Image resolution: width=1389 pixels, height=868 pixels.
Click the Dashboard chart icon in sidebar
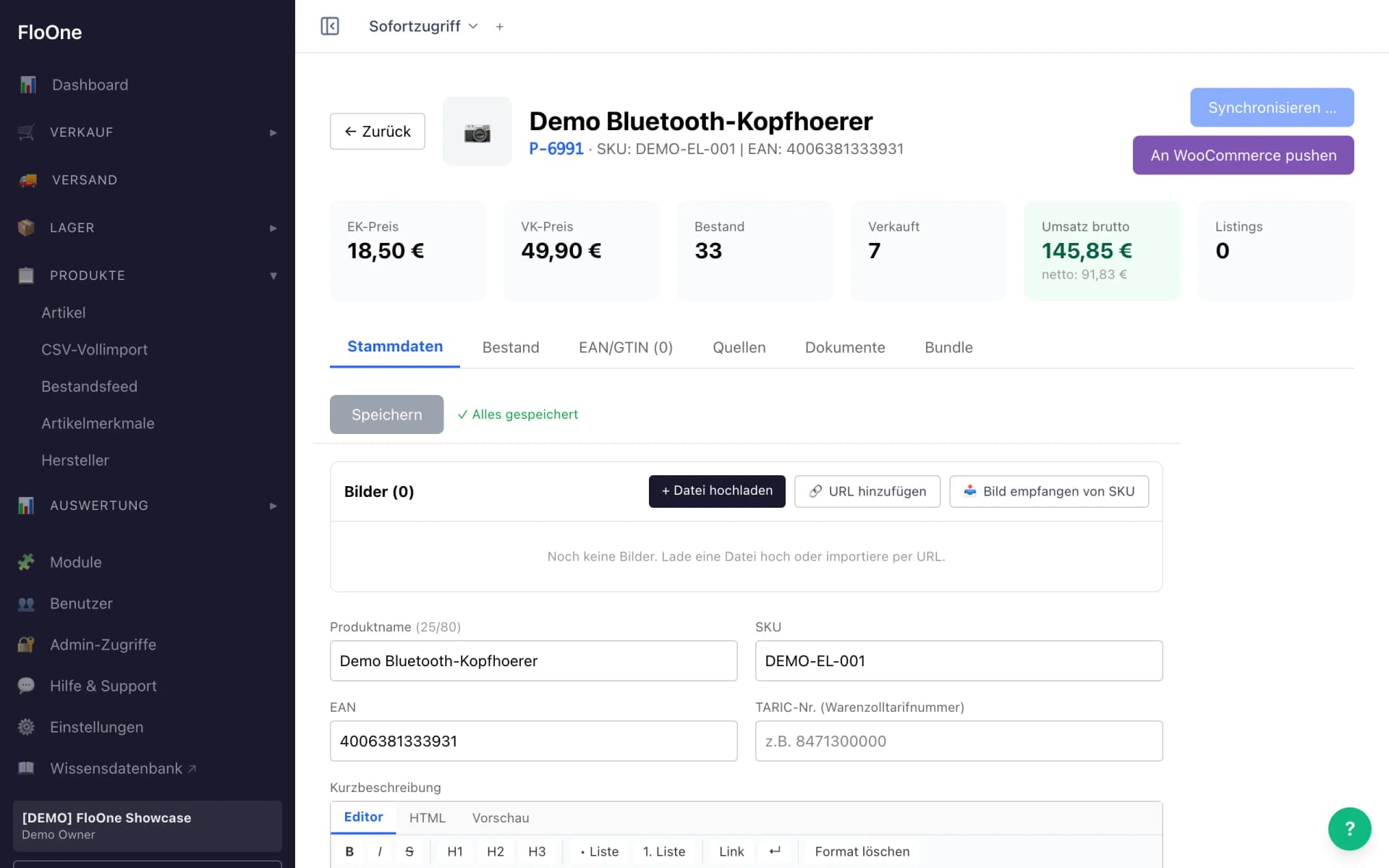[x=27, y=85]
